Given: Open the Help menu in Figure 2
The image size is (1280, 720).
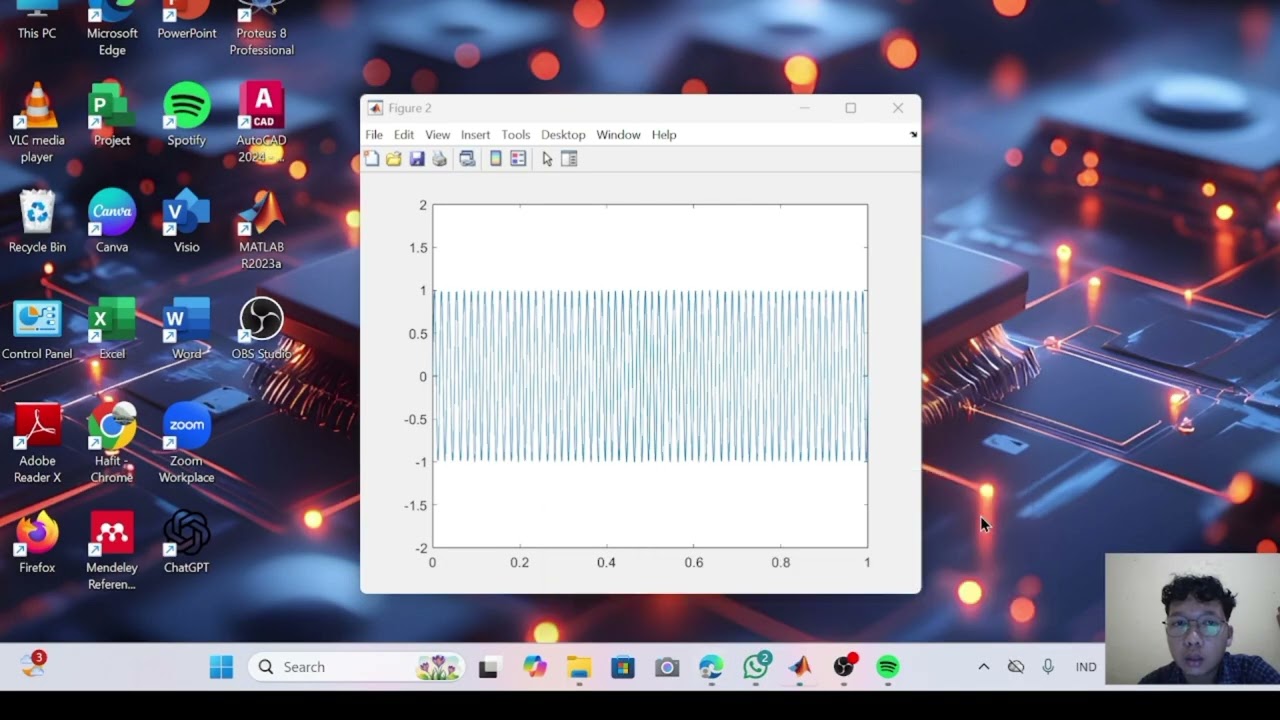Looking at the screenshot, I should click(664, 135).
